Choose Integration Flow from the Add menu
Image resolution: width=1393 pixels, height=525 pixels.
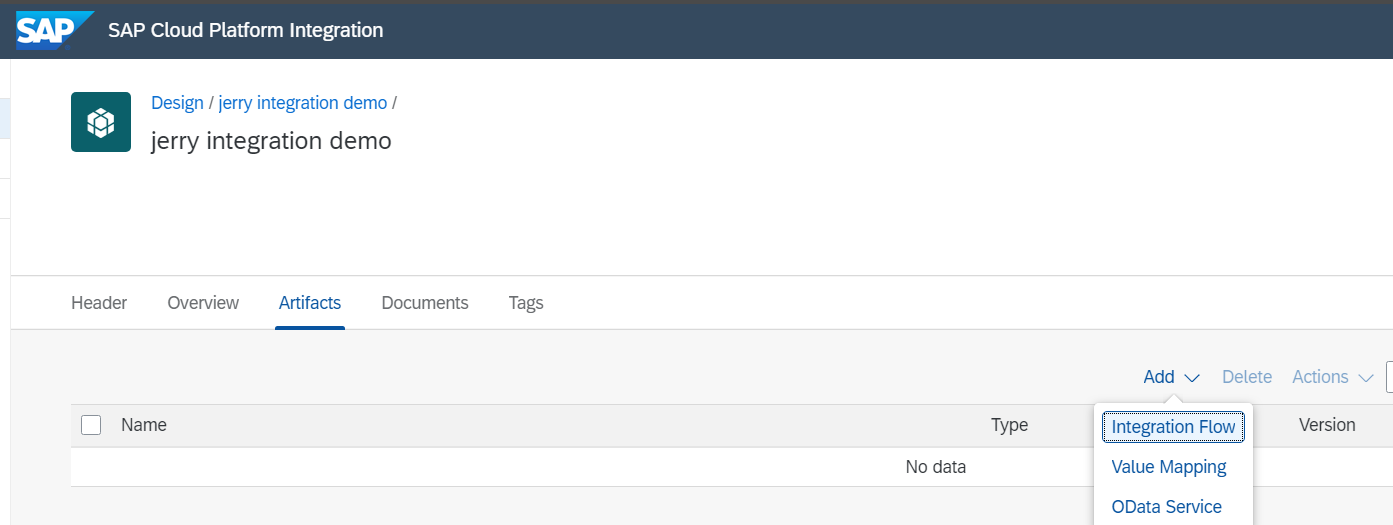click(x=1173, y=427)
